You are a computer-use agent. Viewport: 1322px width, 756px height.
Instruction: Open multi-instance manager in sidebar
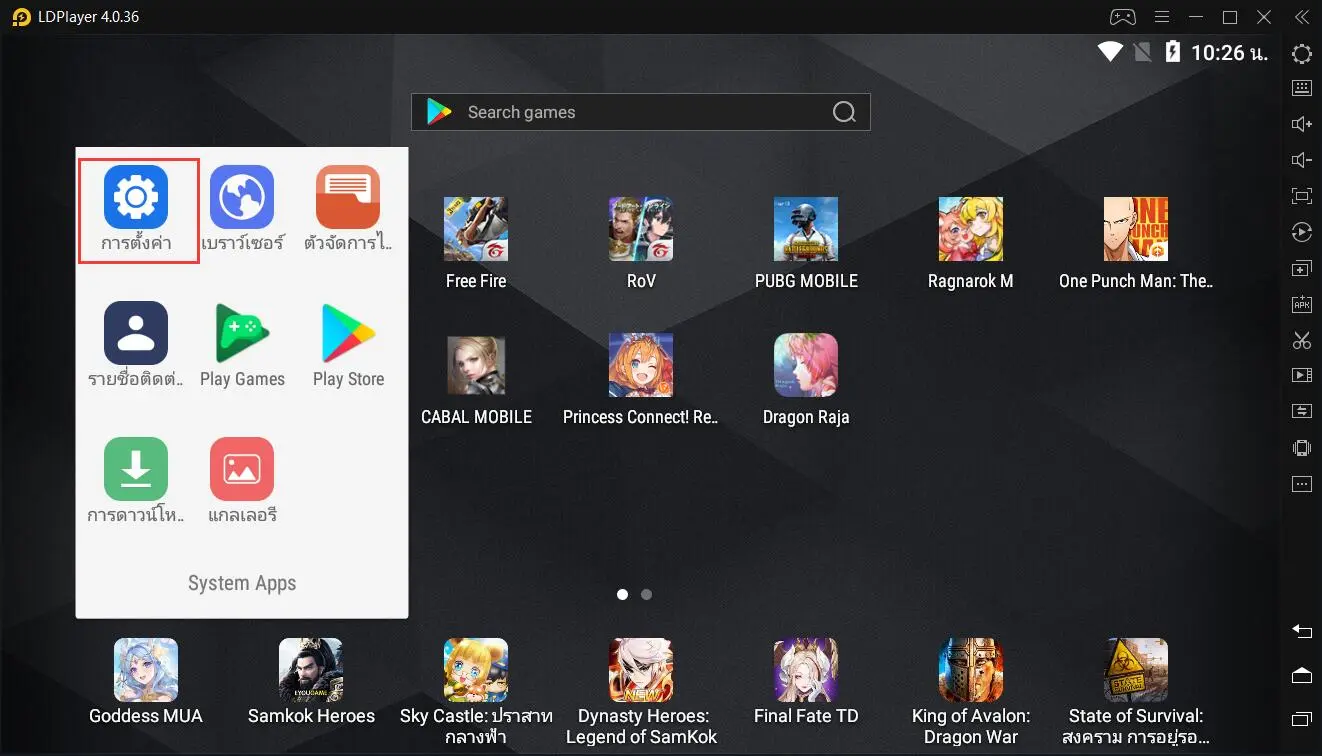[1302, 269]
